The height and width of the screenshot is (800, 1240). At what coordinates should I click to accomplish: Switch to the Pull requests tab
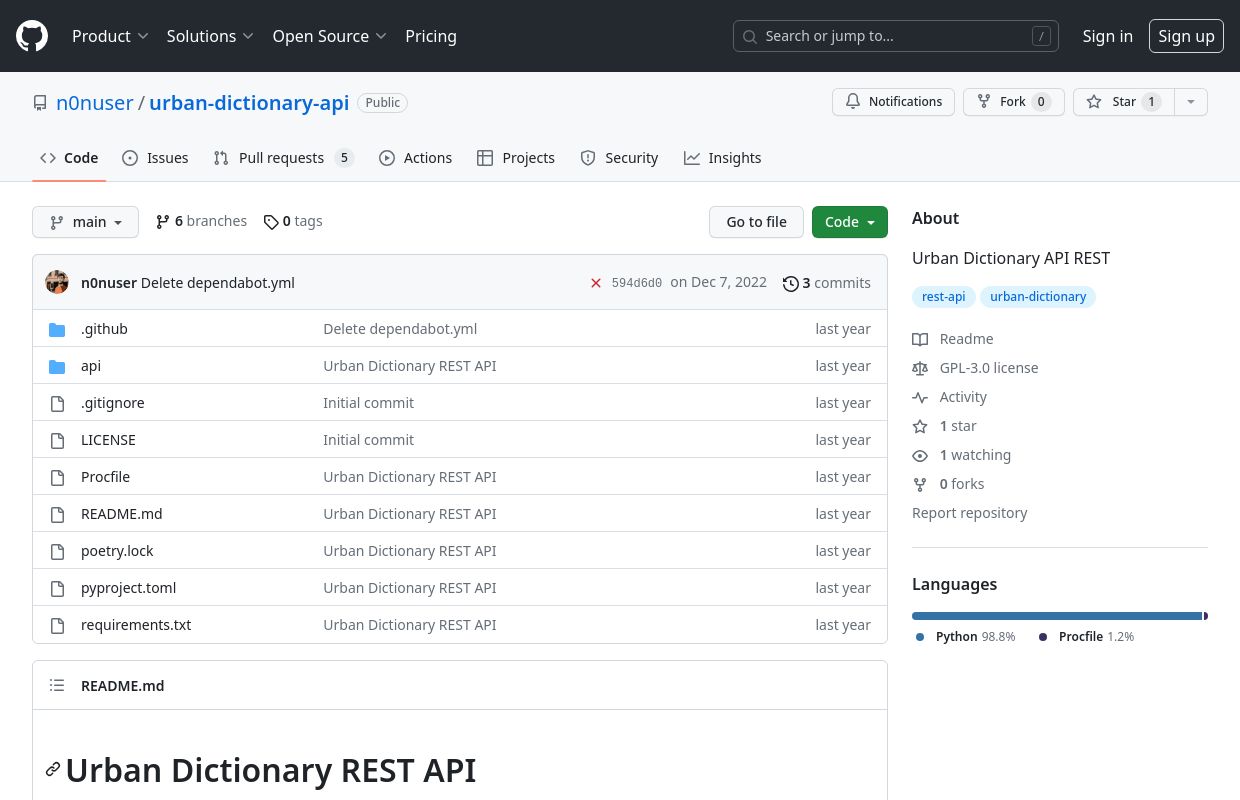pos(283,158)
